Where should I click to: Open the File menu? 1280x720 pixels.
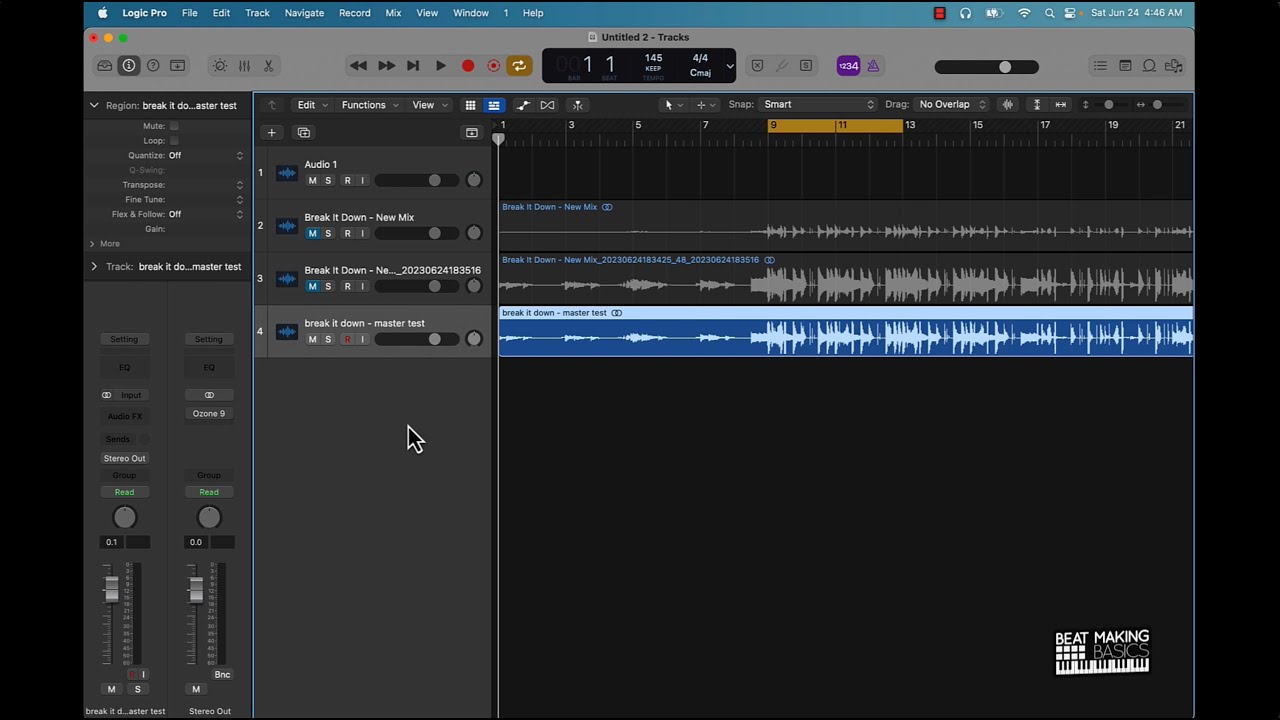189,13
